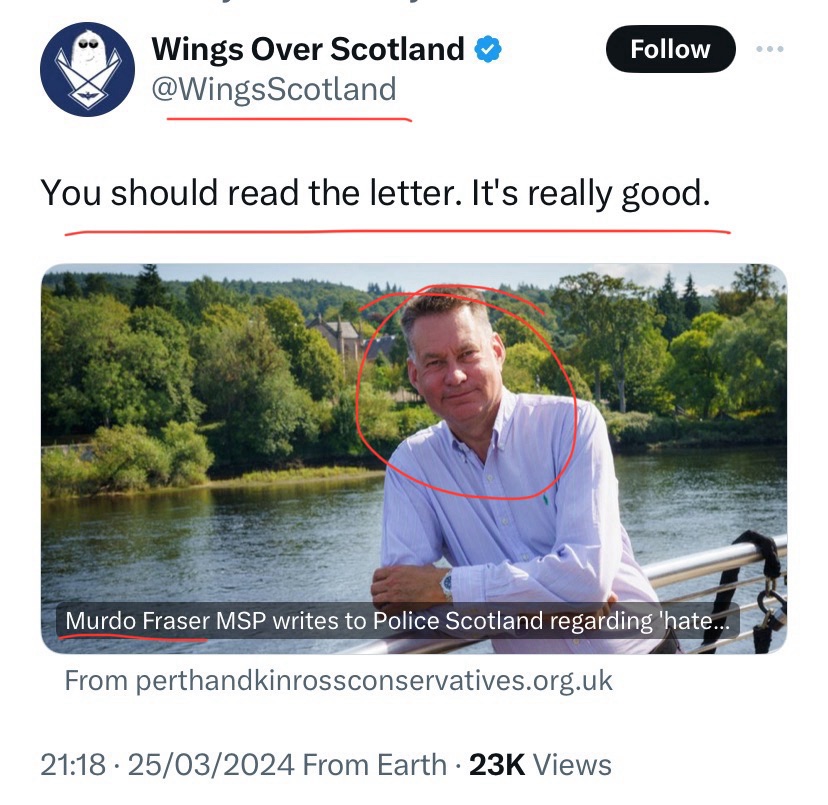The height and width of the screenshot is (805, 828).
Task: Open the perthandkinrossconservatives.org.uk source link
Action: tap(338, 681)
